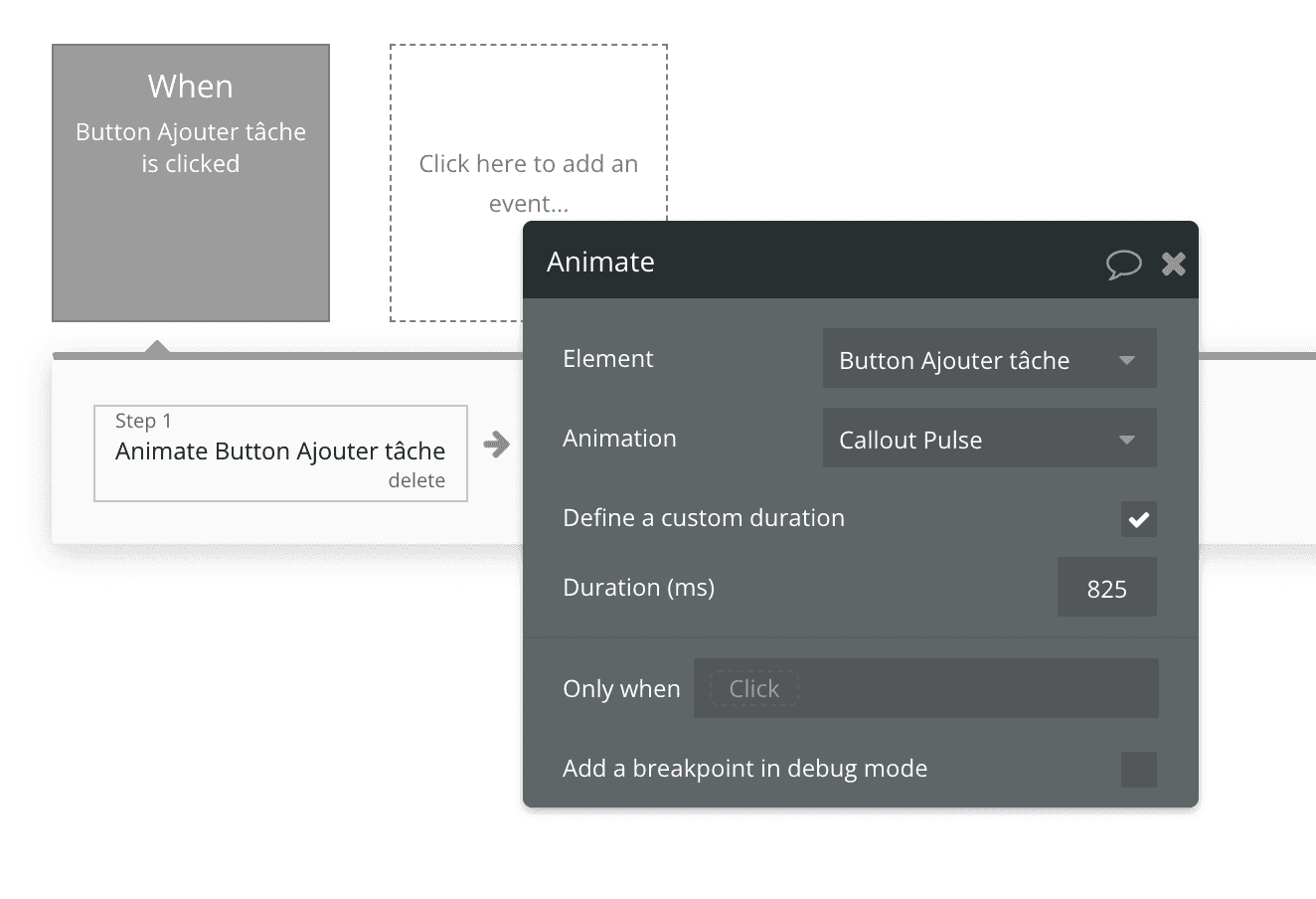Enable Add a breakpoint in debug mode
The image size is (1316, 899).
(1138, 768)
